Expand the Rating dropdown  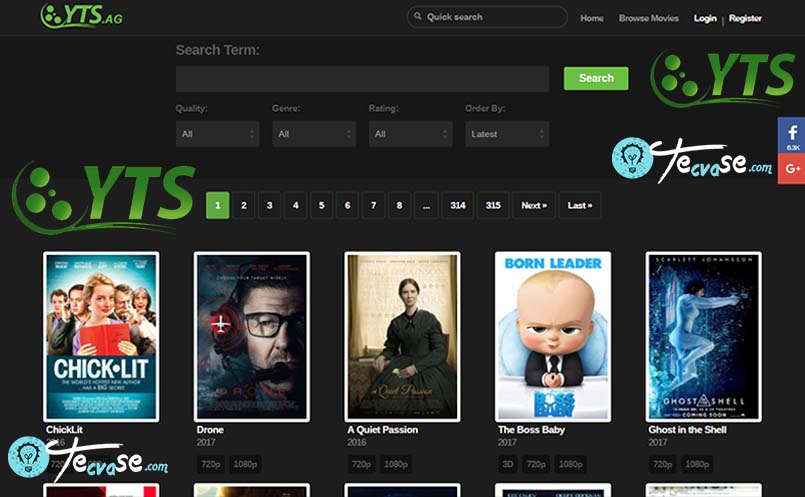click(x=410, y=134)
